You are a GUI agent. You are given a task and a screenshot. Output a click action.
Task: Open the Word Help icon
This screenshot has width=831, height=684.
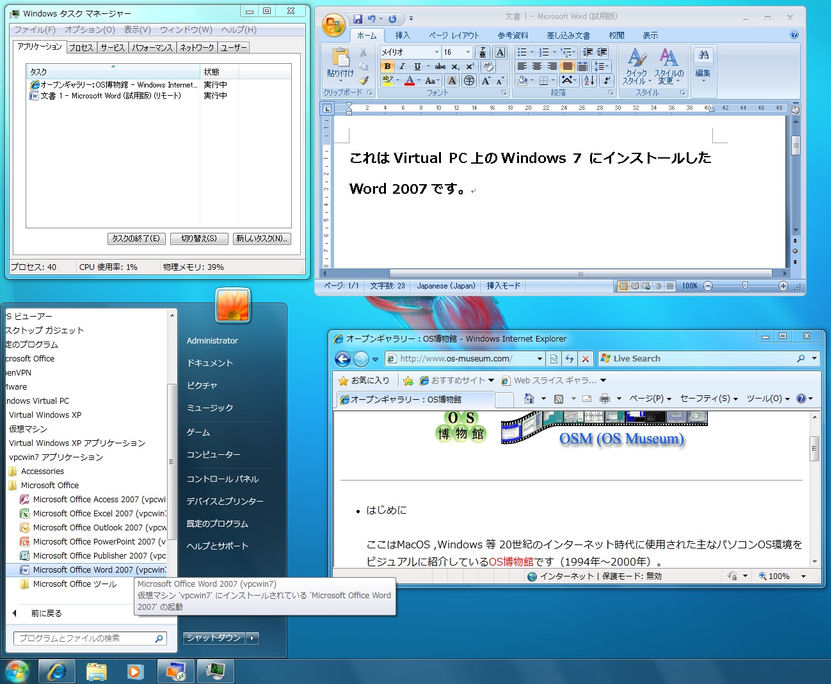(794, 35)
